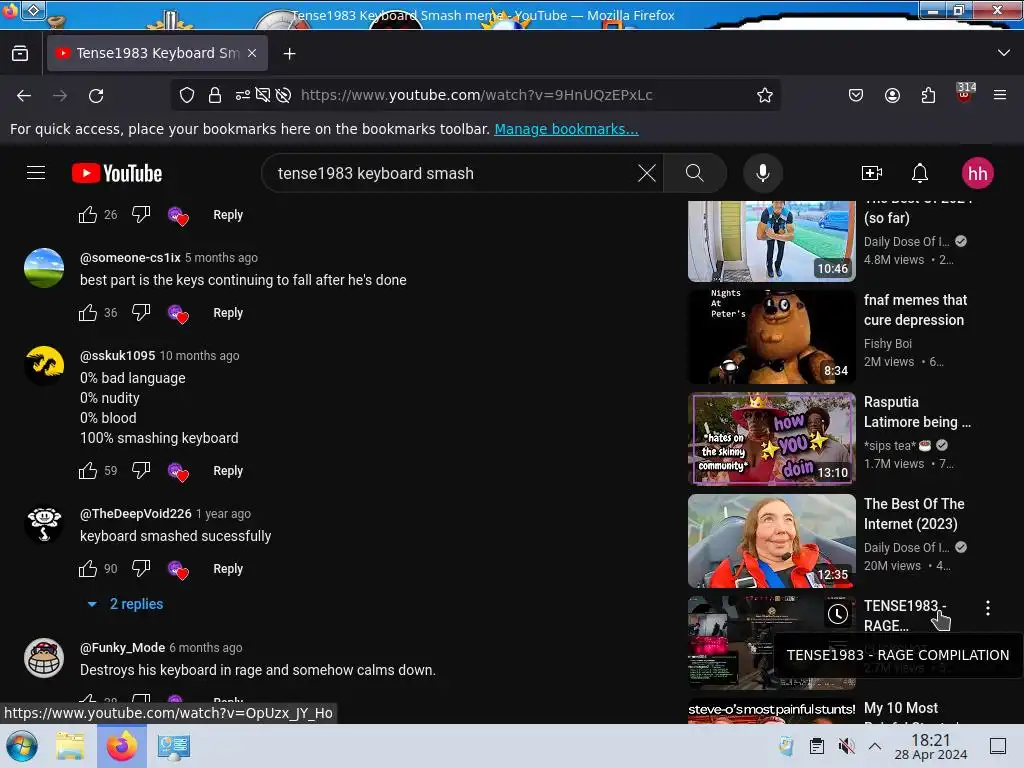The width and height of the screenshot is (1024, 768).
Task: Dislike the @TheDeepVoid226 comment
Action: coord(141,569)
